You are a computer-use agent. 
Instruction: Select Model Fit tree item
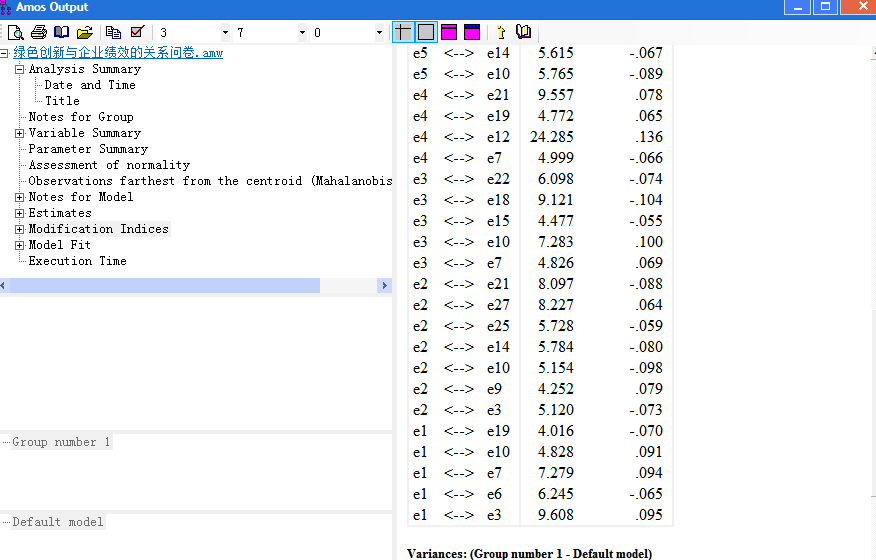[x=59, y=245]
